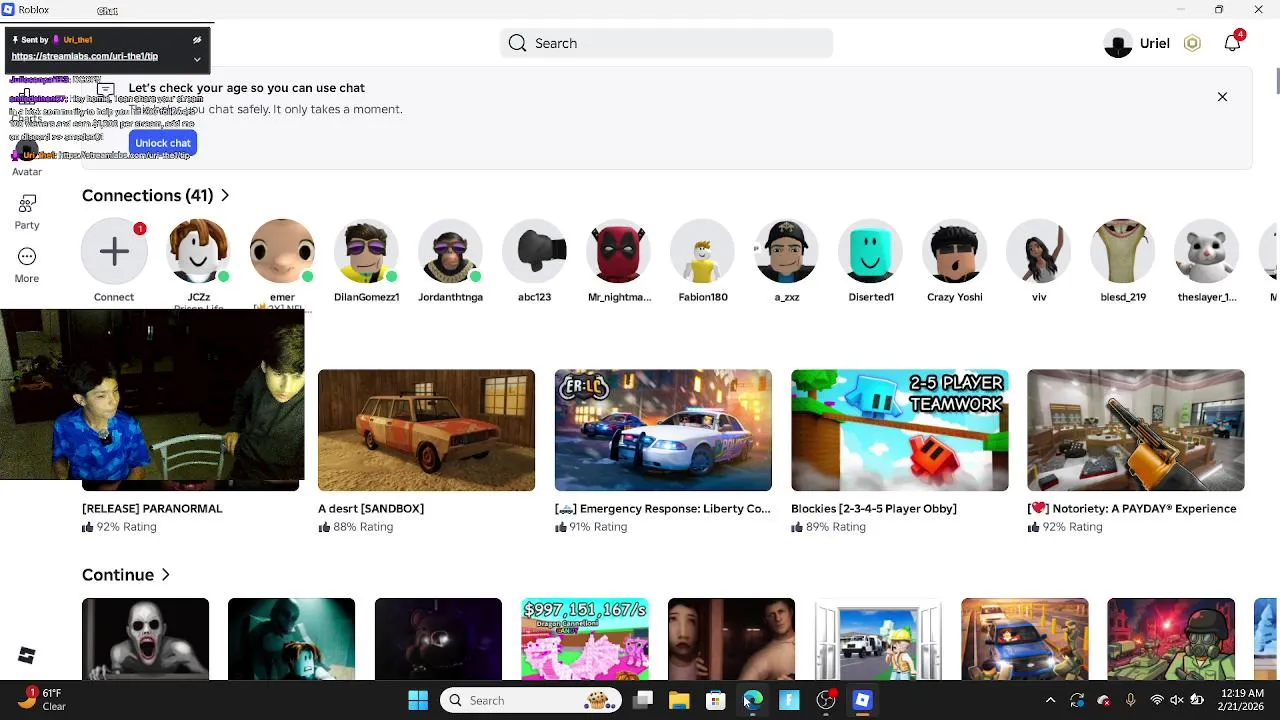Screen dimensions: 1280x720
Task: Open the 88% Rating under A desrt
Action: tap(355, 527)
